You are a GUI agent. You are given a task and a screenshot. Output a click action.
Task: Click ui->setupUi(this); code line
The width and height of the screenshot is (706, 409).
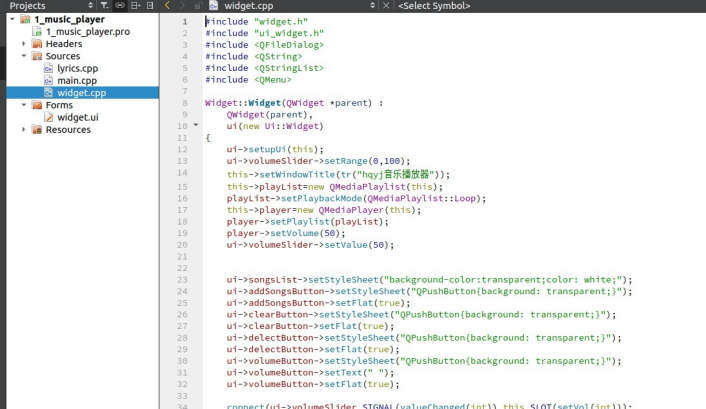(275, 150)
